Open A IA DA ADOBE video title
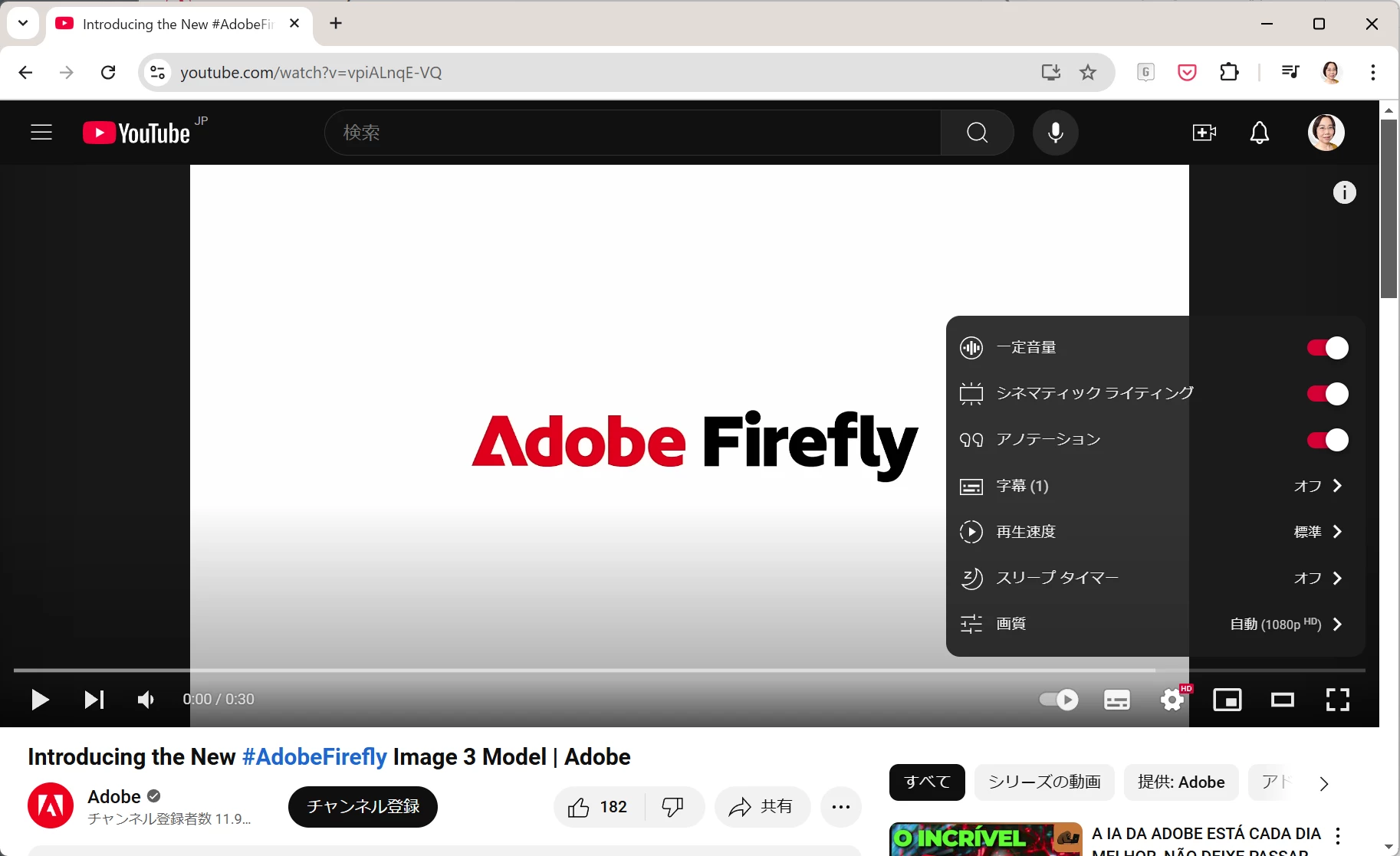This screenshot has width=1400, height=856. point(1206,841)
